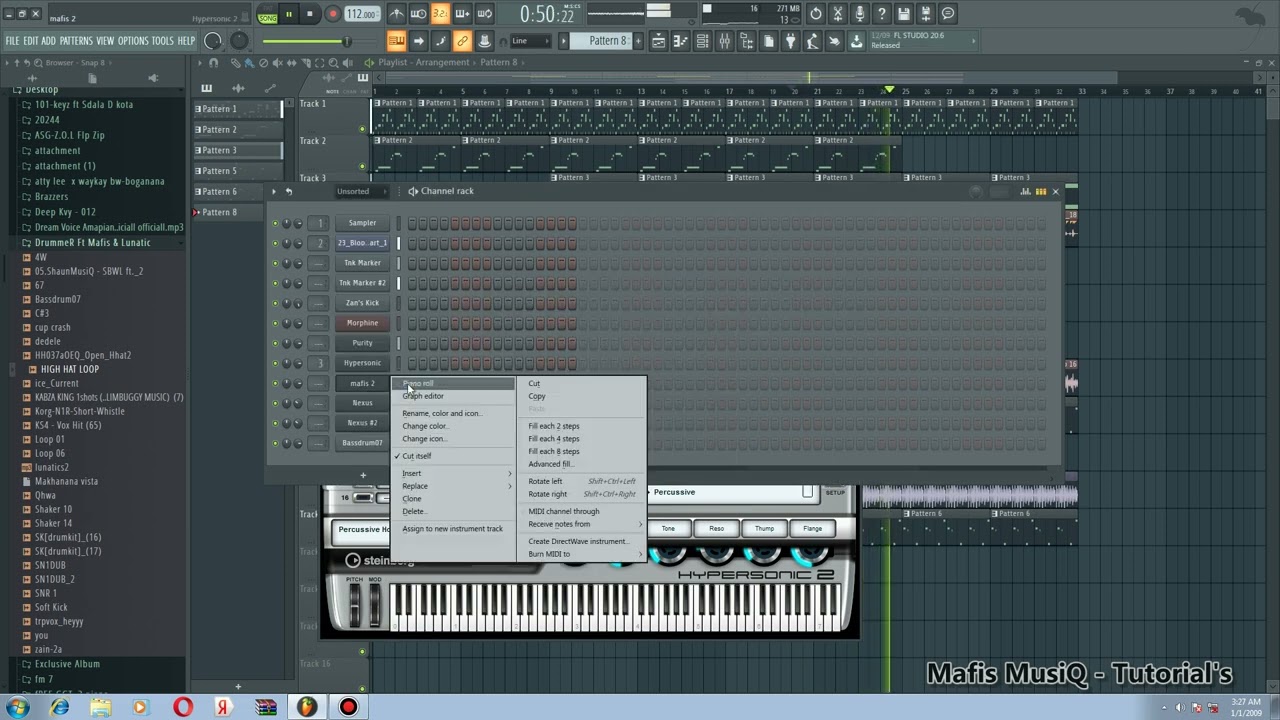Open the snap Line dropdown
Screen dimensions: 1280x720
[530, 41]
